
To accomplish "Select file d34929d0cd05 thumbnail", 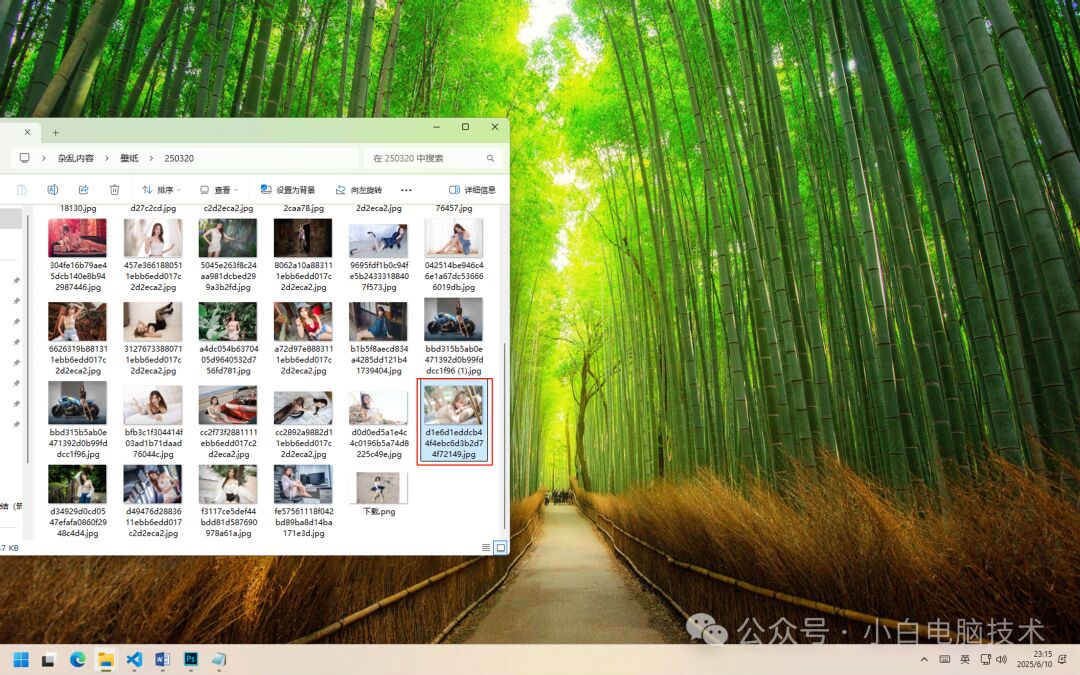I will [x=78, y=484].
